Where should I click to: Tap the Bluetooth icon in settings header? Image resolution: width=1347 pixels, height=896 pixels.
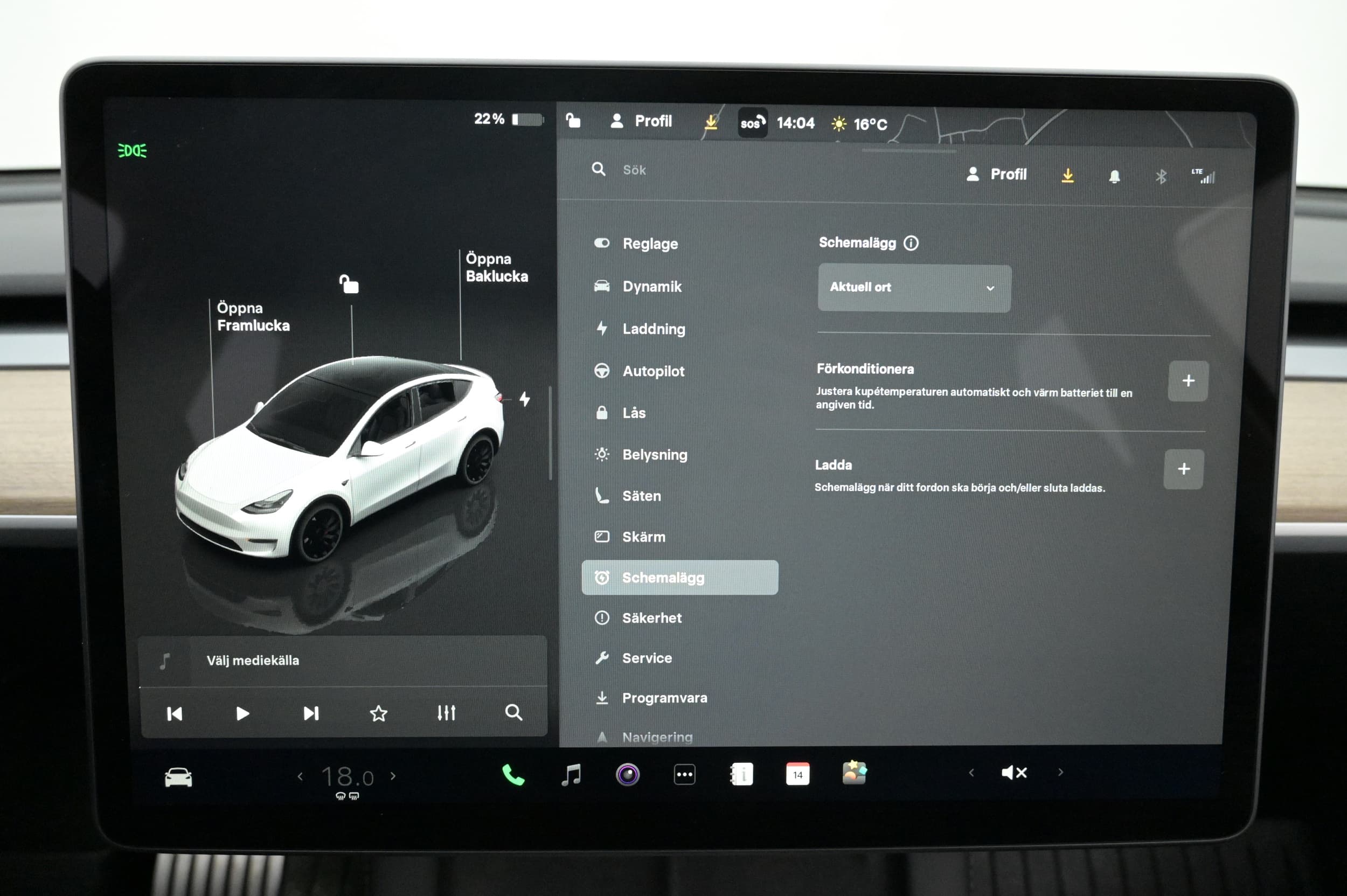(x=1161, y=177)
